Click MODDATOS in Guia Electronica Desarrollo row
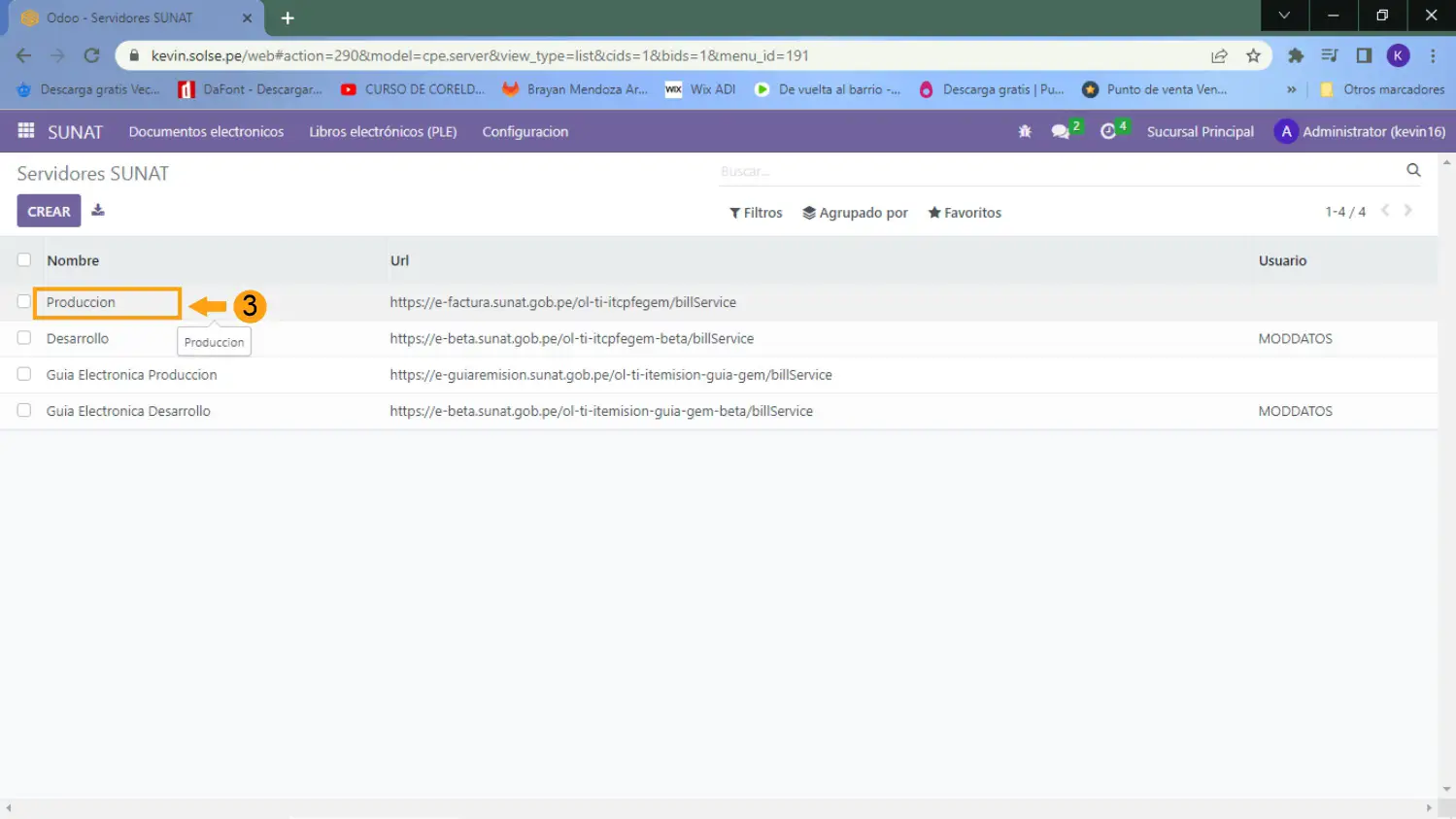The height and width of the screenshot is (819, 1456). (x=1295, y=411)
